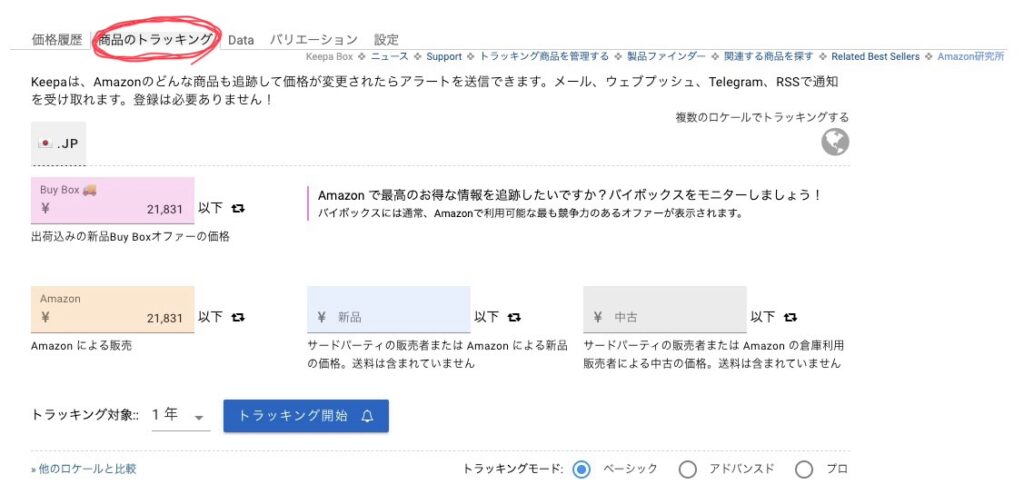The image size is (1024, 504).
Task: Switch to the 価格履歴 tab
Action: pyautogui.click(x=57, y=40)
